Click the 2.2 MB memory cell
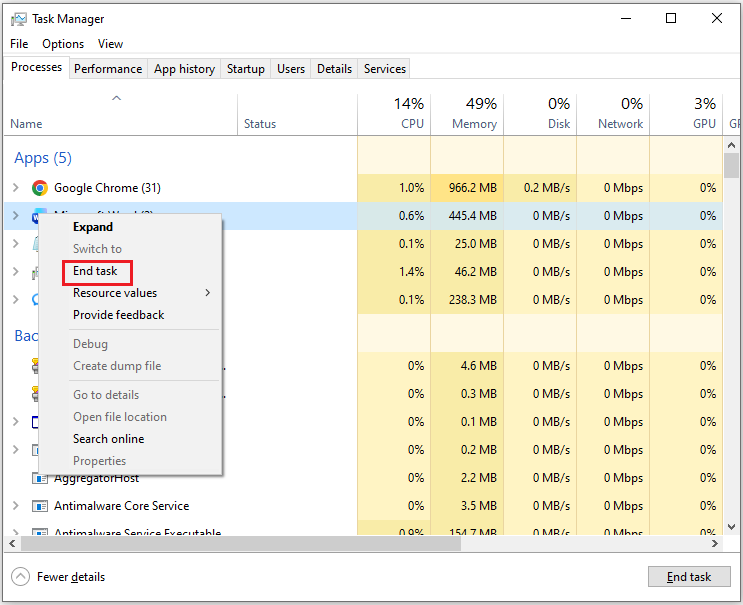This screenshot has width=743, height=605. coord(467,478)
